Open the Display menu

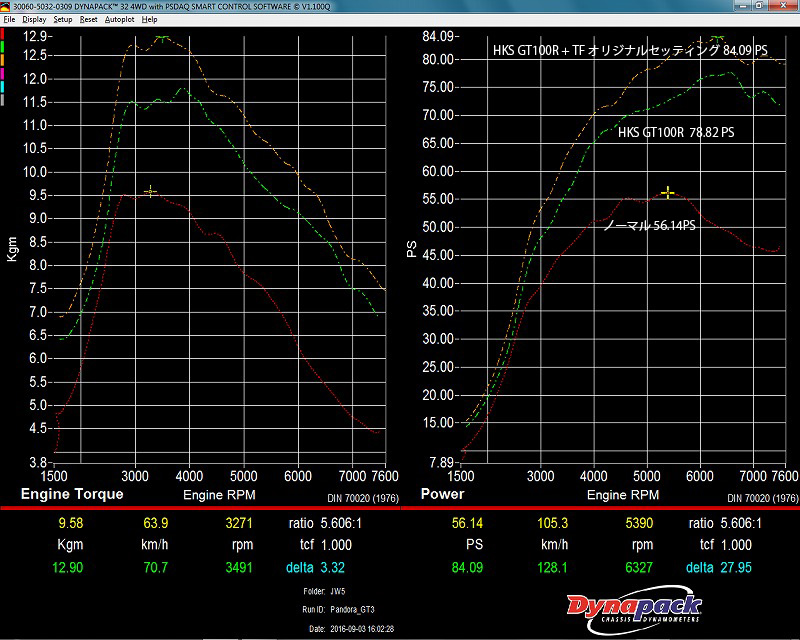[x=34, y=19]
